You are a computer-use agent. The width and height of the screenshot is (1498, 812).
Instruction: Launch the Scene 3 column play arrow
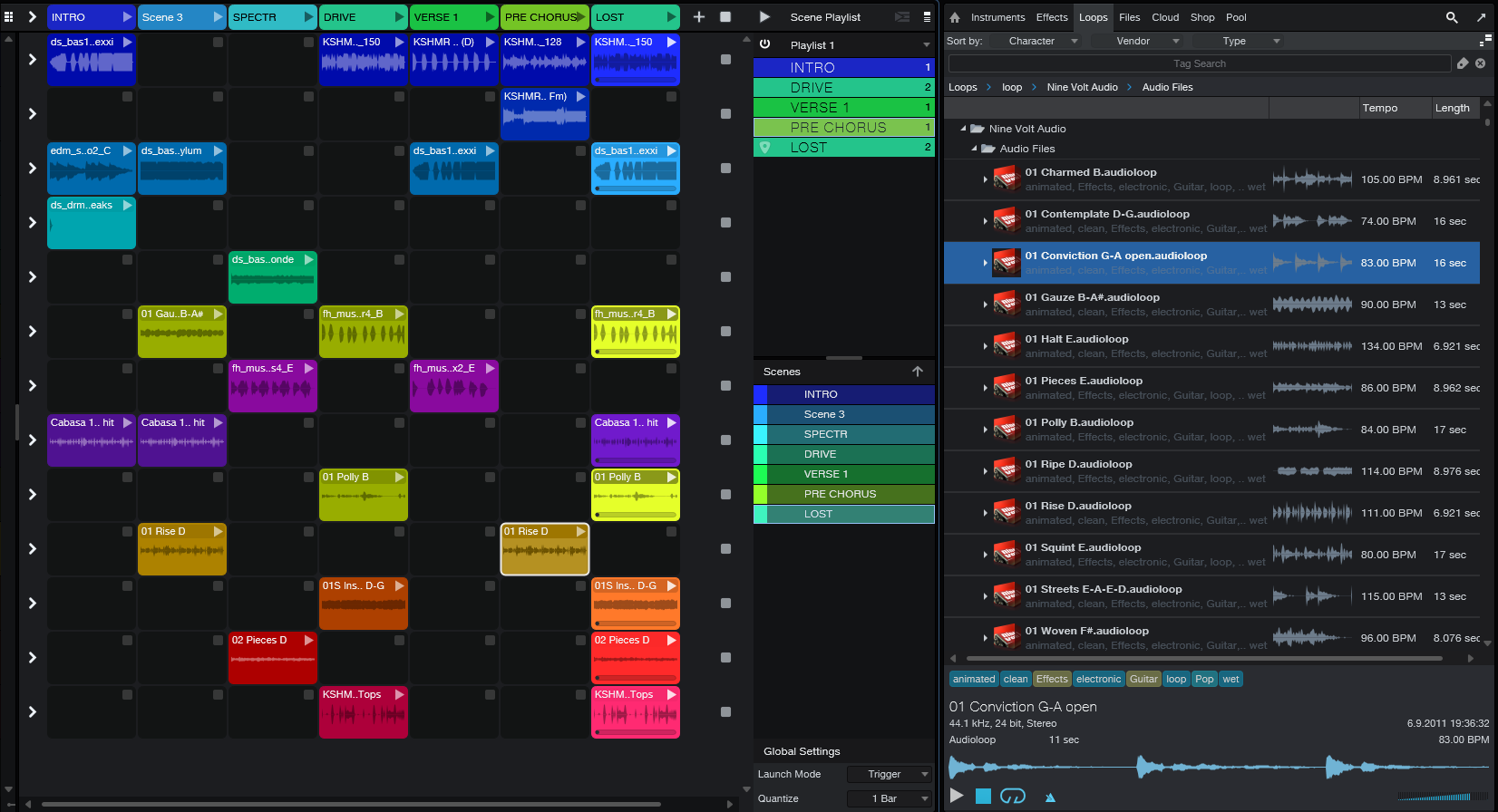coord(218,17)
